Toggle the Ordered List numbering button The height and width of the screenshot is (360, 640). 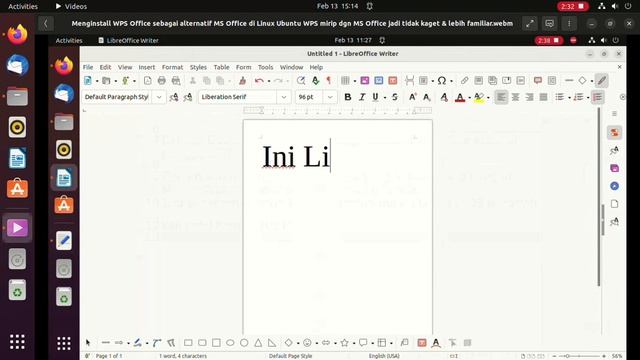tap(578, 97)
